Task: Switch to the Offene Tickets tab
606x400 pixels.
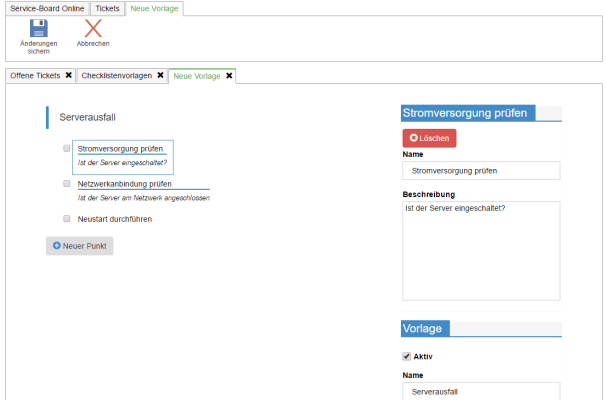Action: [35, 75]
